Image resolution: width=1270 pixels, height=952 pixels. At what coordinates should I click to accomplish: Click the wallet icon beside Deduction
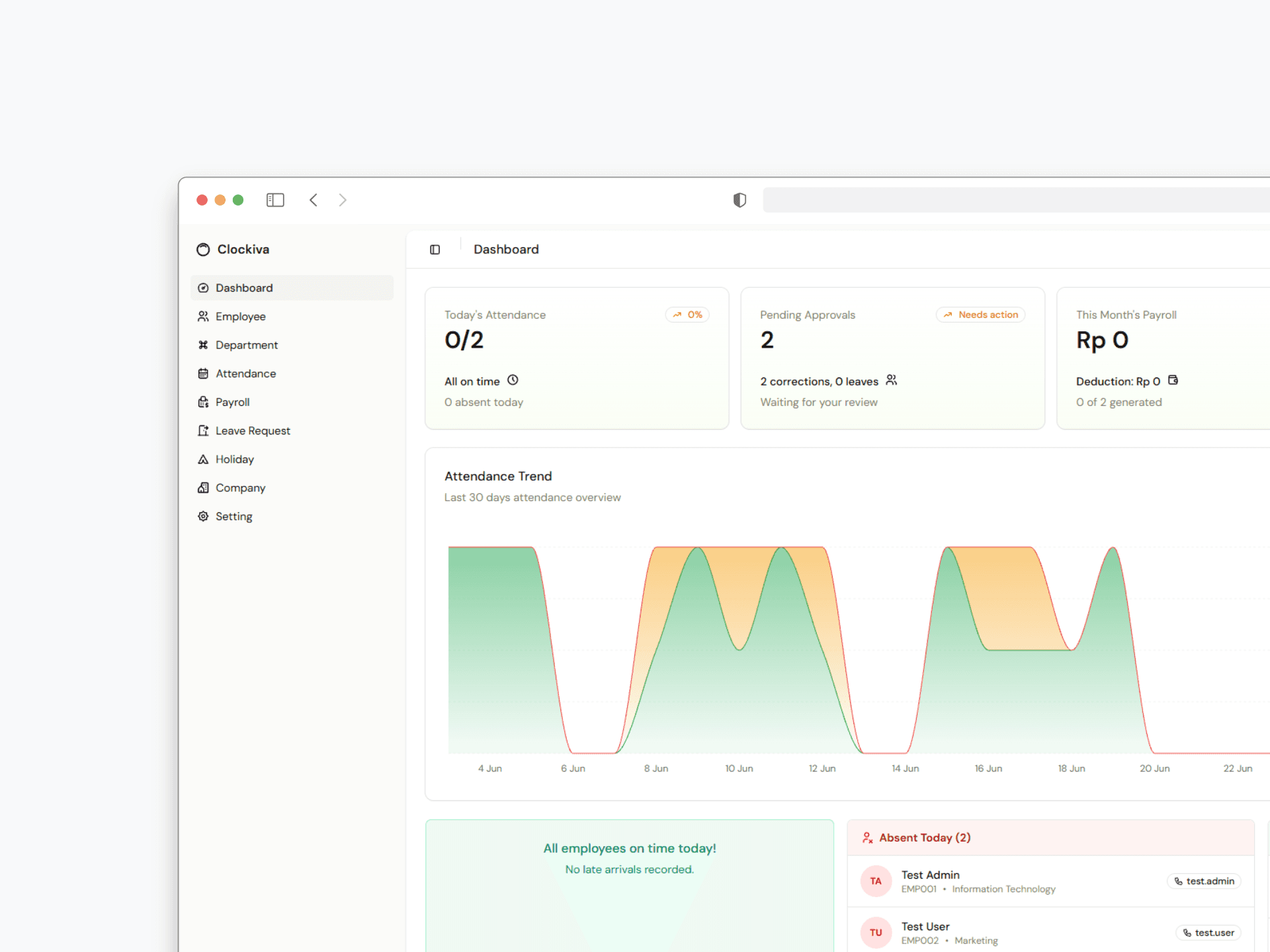click(x=1173, y=380)
